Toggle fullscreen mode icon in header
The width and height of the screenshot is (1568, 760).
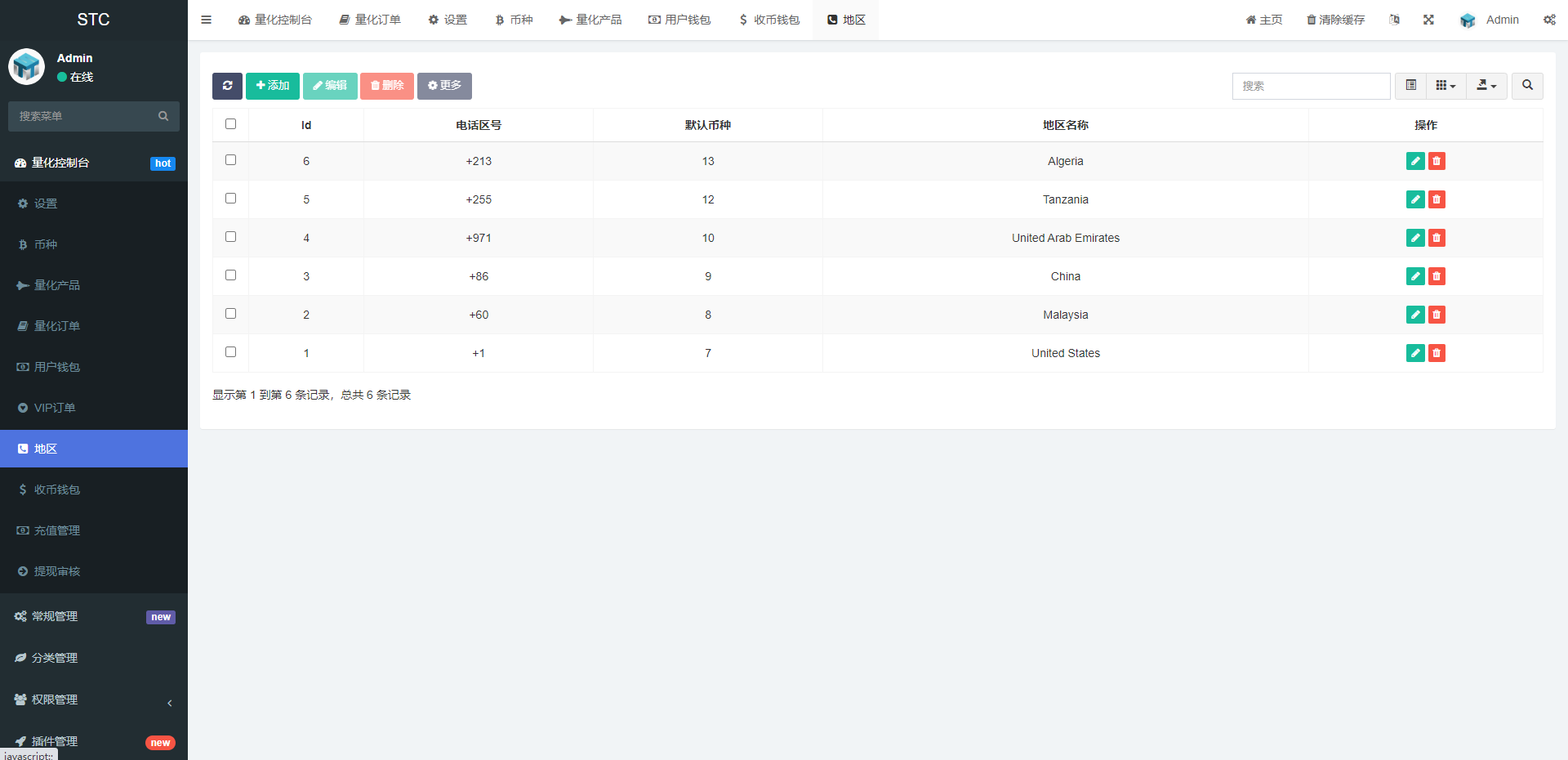tap(1428, 20)
